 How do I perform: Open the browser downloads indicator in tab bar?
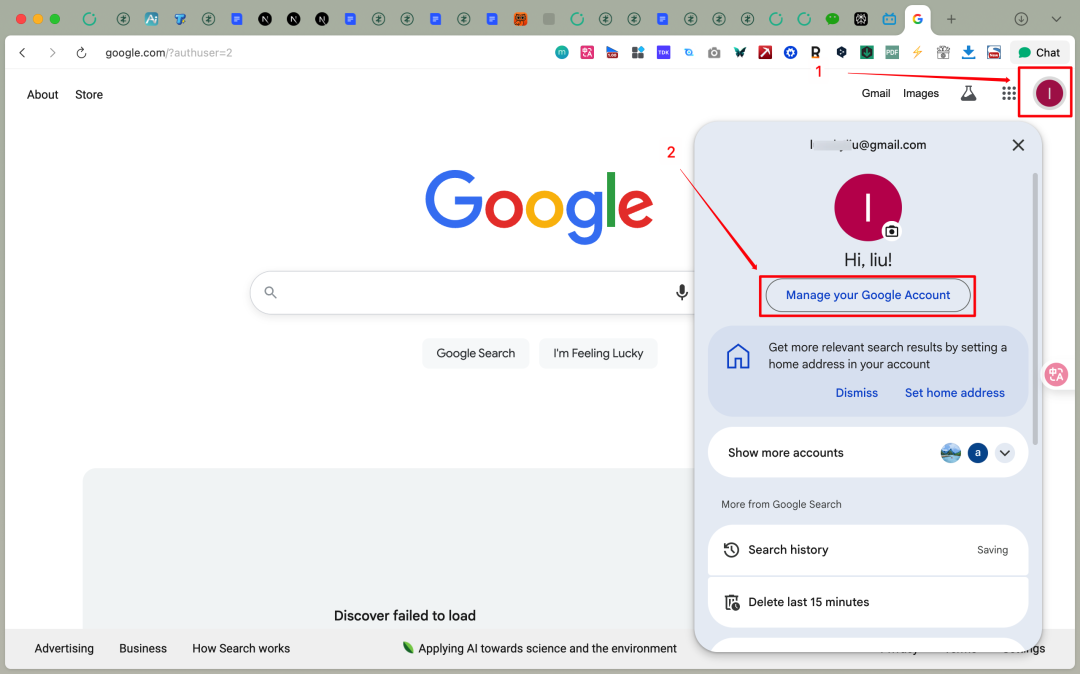pyautogui.click(x=1021, y=19)
